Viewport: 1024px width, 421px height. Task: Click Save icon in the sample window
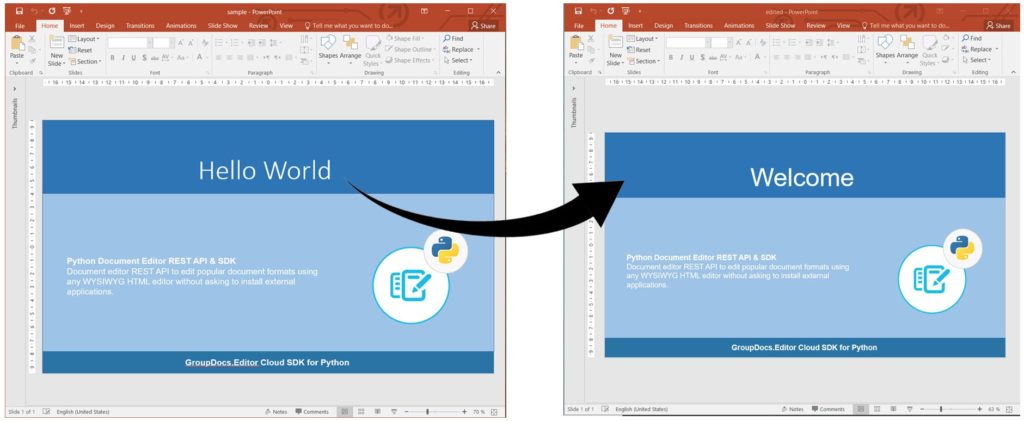coord(19,11)
